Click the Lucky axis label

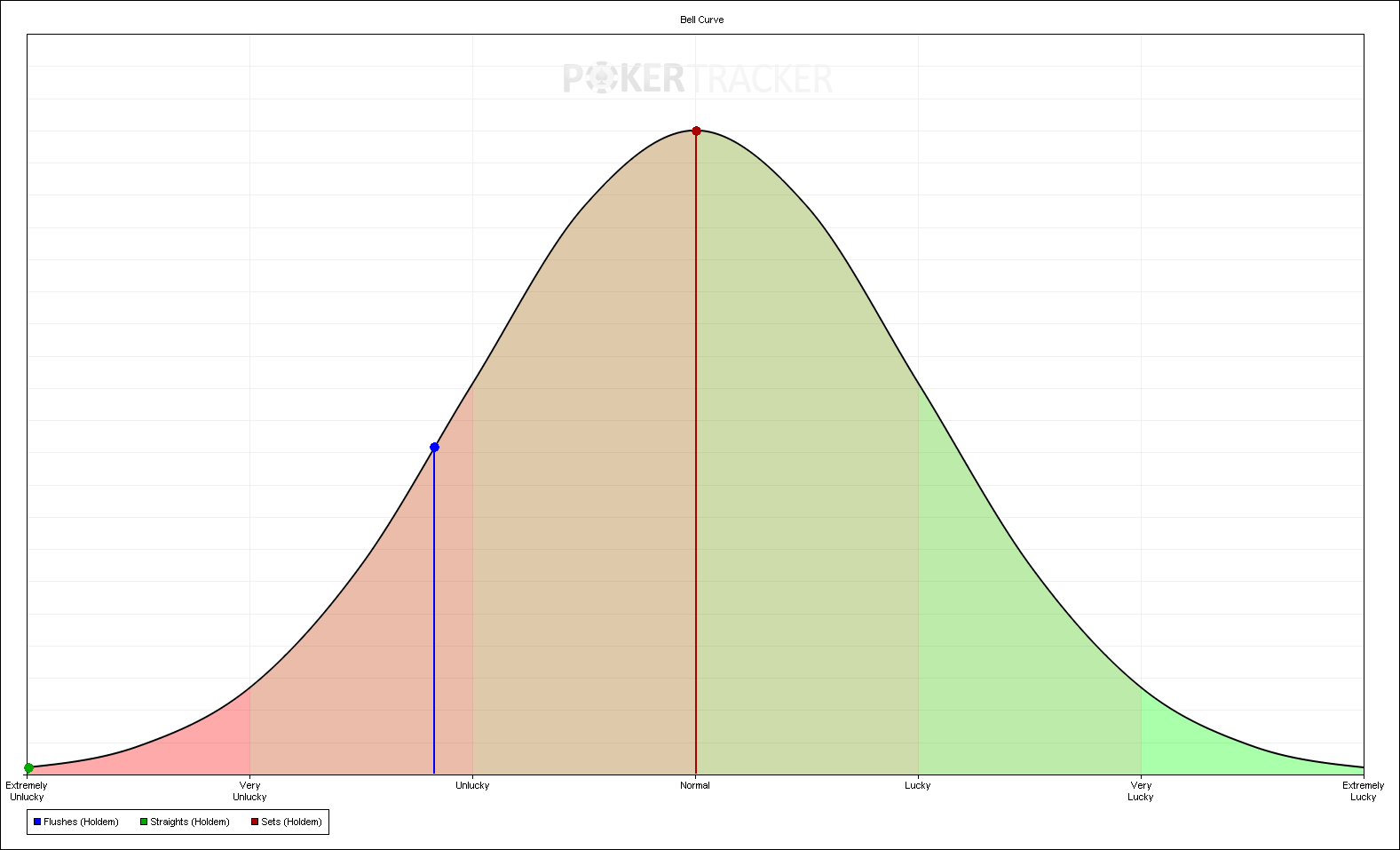pyautogui.click(x=918, y=785)
